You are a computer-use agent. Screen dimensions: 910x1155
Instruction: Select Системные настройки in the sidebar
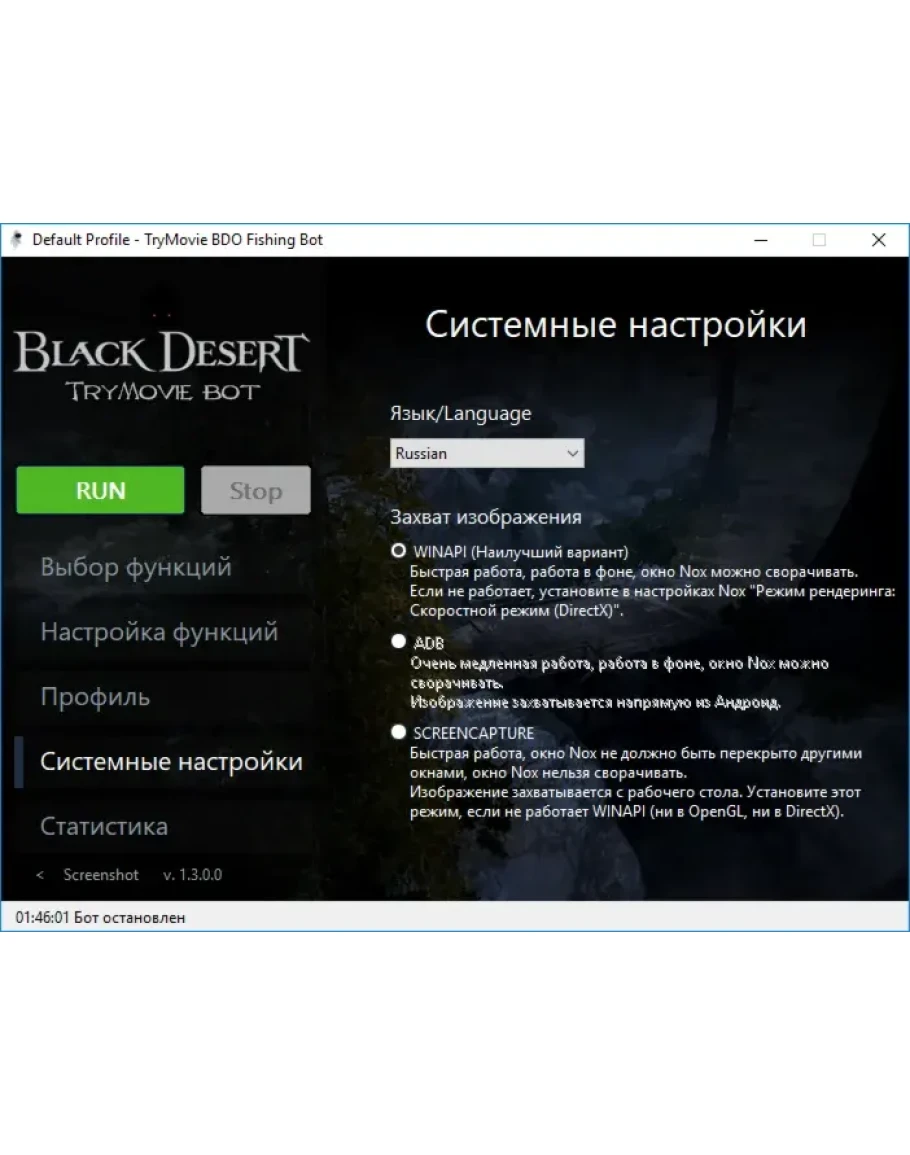[x=171, y=762]
